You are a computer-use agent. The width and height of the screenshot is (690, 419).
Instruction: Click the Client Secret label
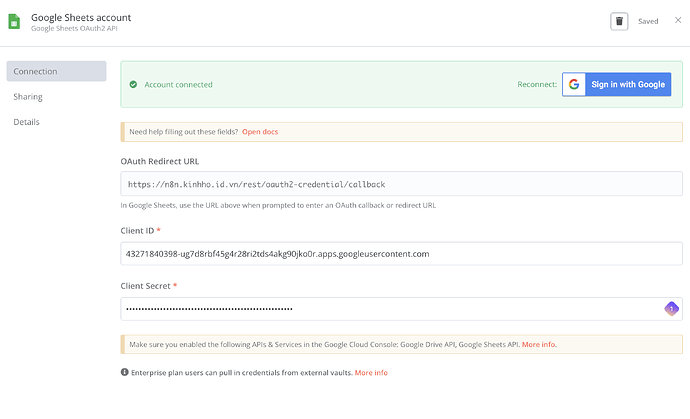tap(145, 286)
